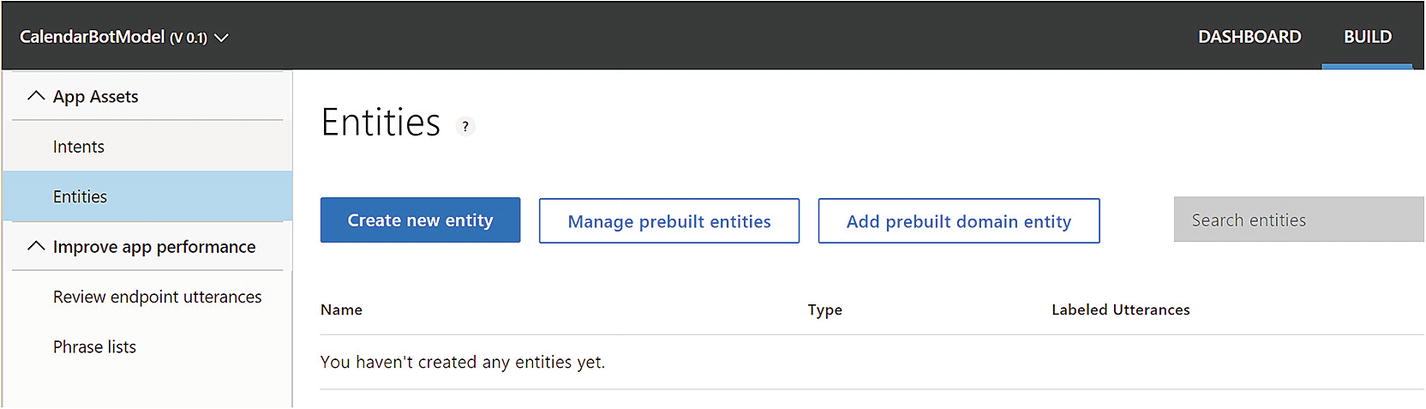Open Intents in the sidebar
This screenshot has height=409, width=1426.
(x=79, y=147)
